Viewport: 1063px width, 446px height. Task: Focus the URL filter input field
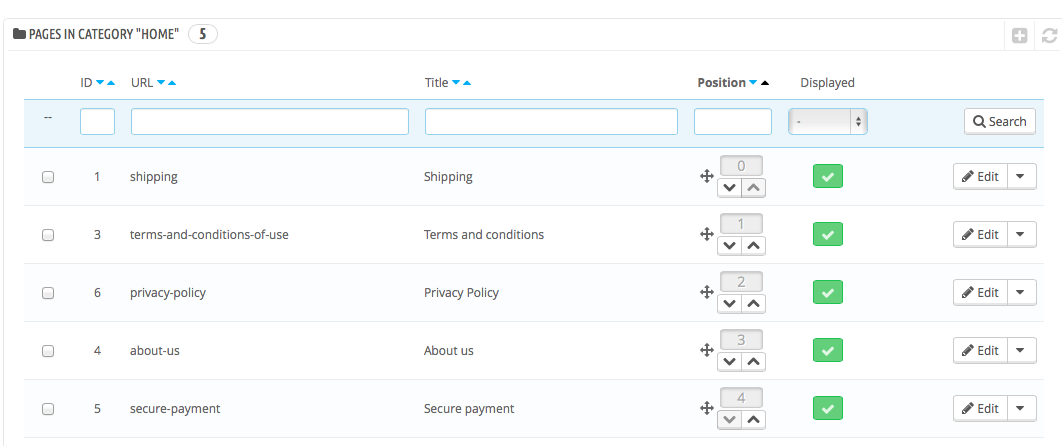270,122
